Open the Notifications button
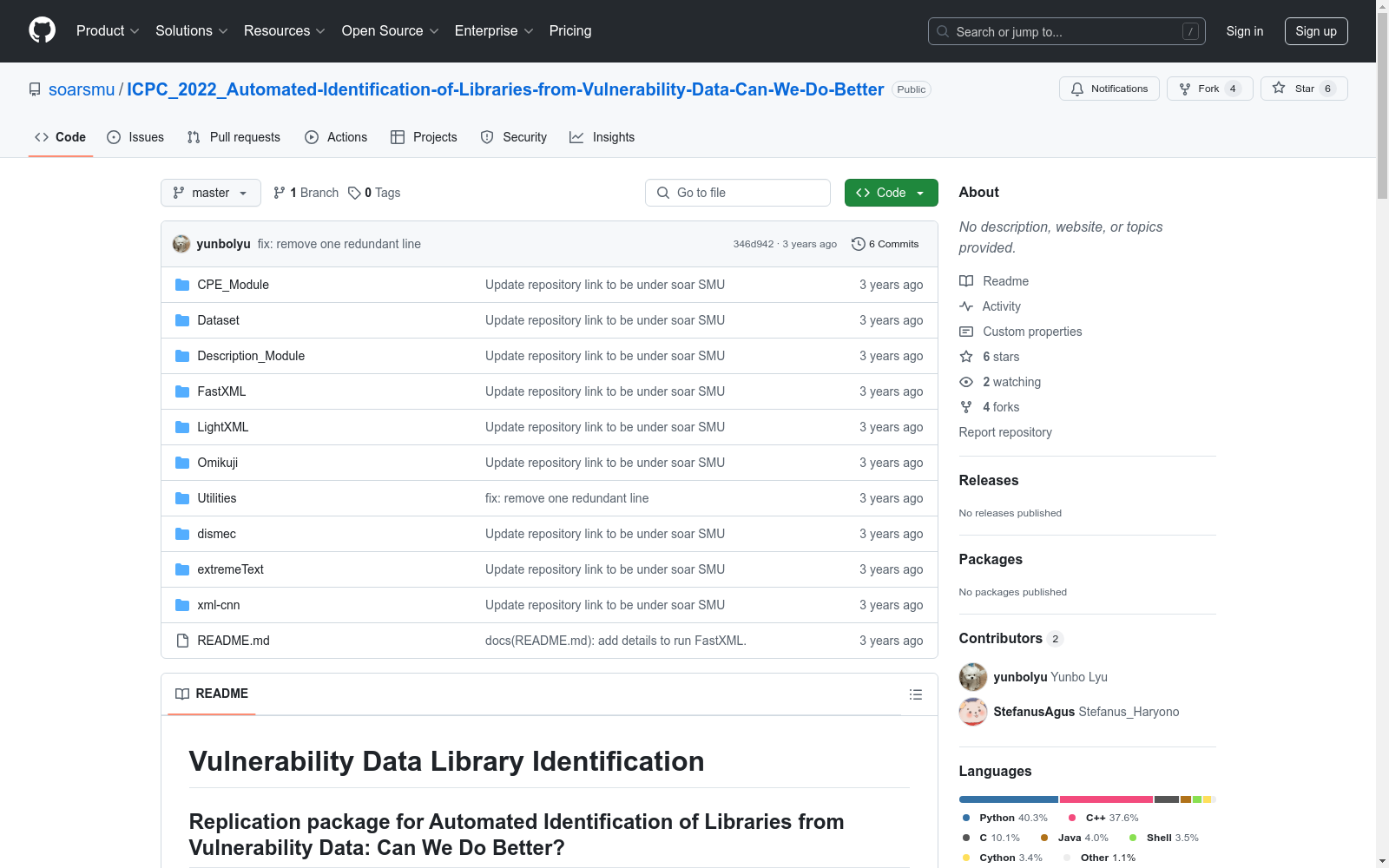 point(1109,89)
